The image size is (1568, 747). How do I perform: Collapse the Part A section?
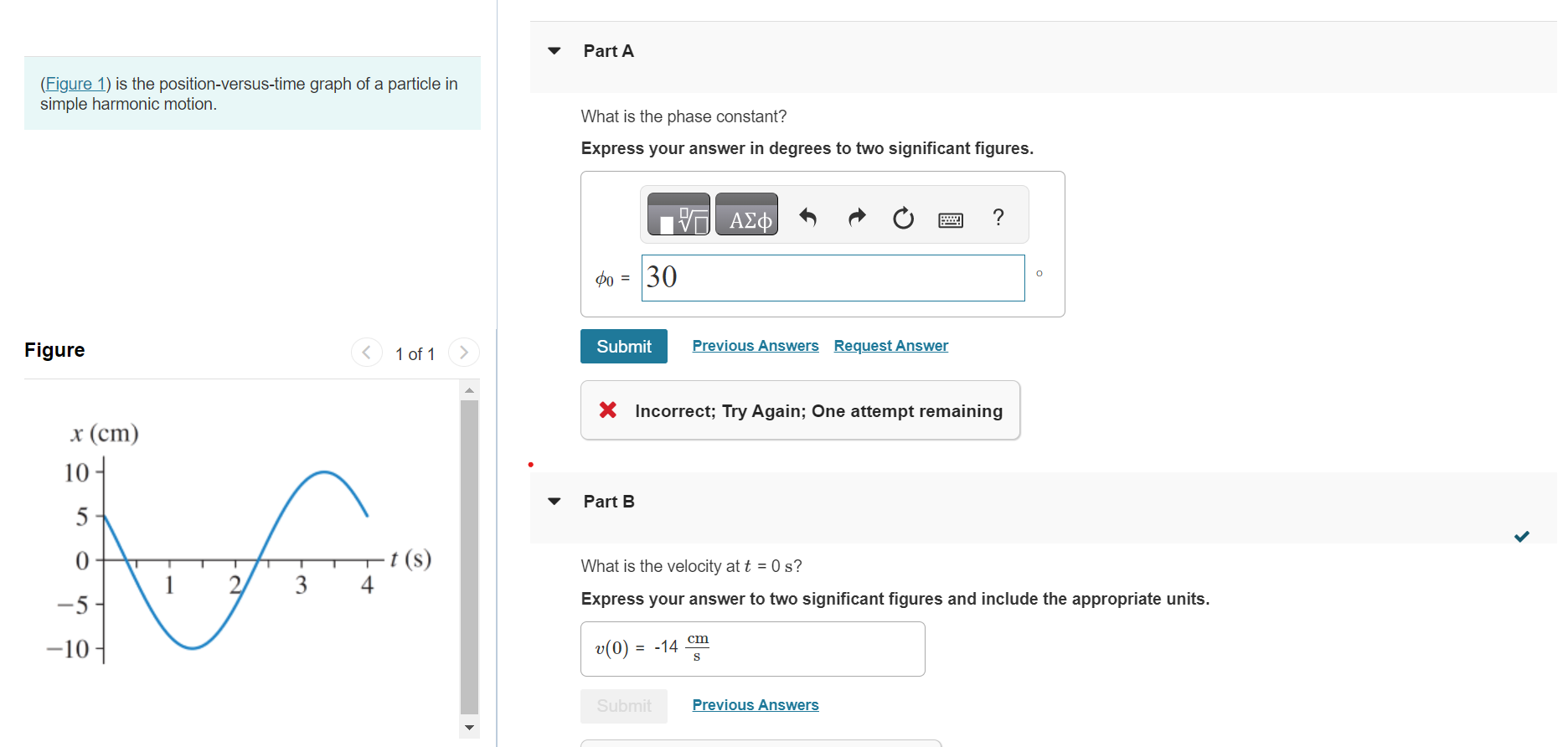pyautogui.click(x=554, y=50)
